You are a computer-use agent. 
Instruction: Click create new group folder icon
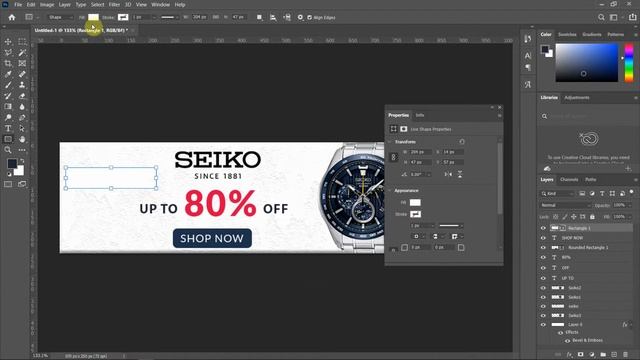point(603,354)
